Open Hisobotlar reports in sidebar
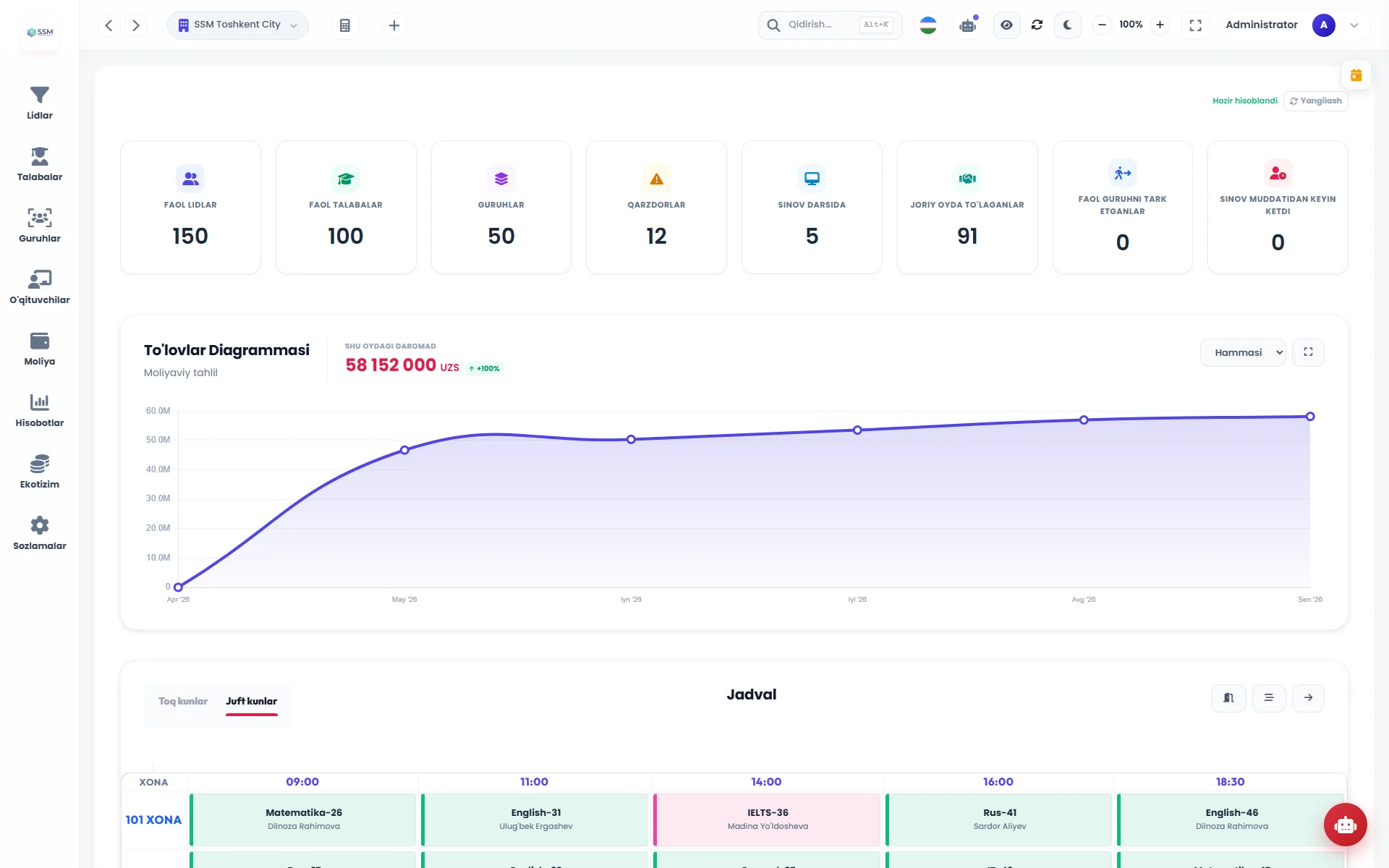This screenshot has width=1389, height=868. pyautogui.click(x=39, y=410)
